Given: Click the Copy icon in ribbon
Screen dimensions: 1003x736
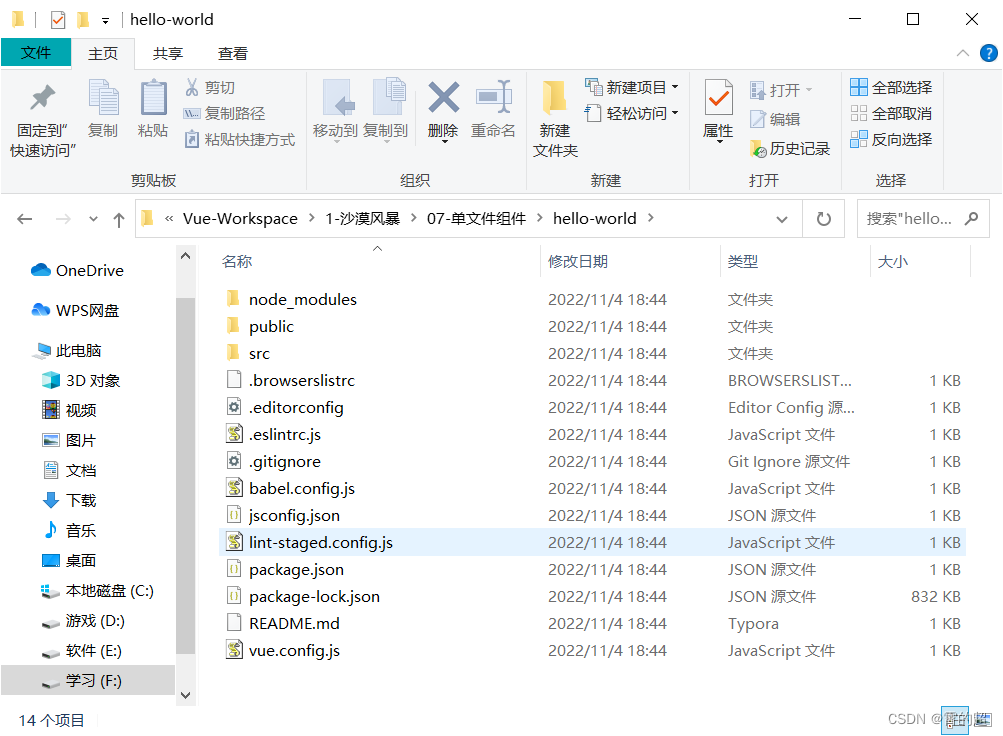Looking at the screenshot, I should 103,97.
